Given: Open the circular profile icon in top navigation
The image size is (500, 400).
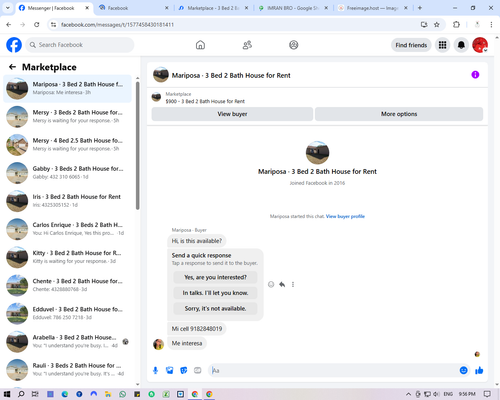Looking at the screenshot, I should click(x=294, y=45).
